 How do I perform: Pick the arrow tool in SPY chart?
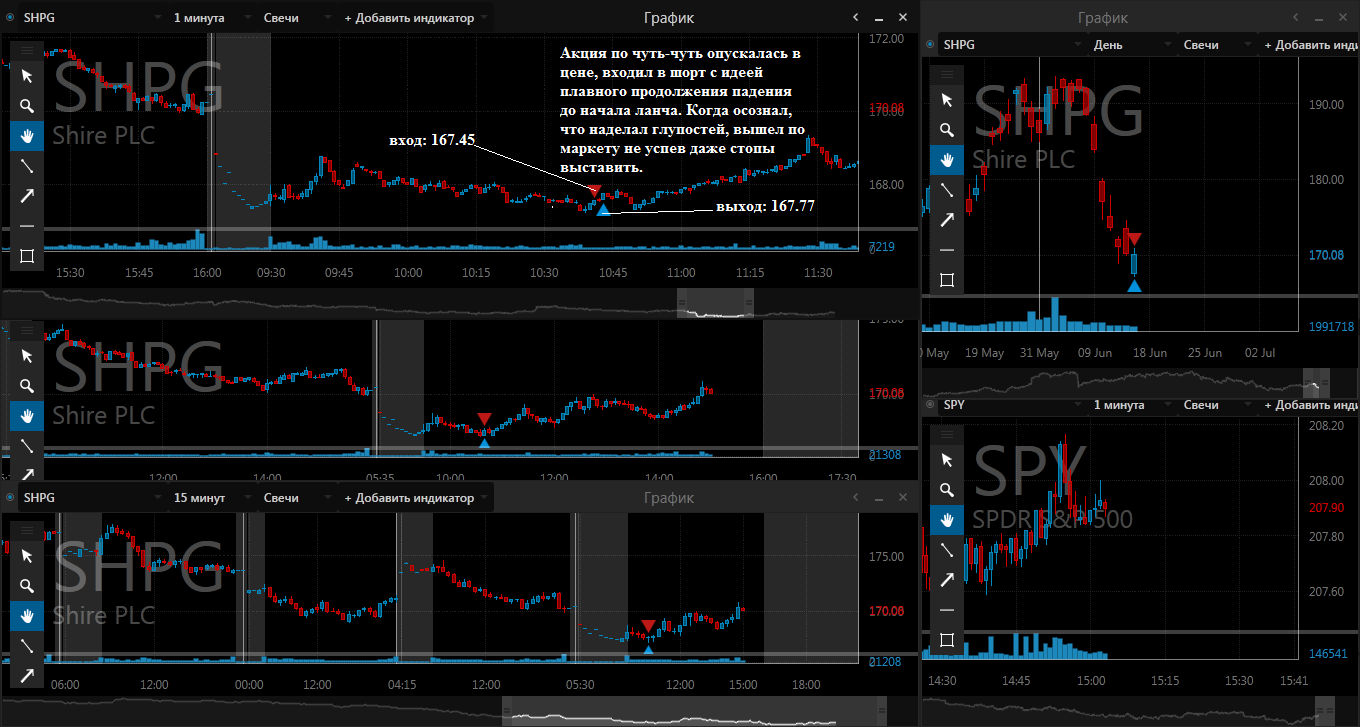click(947, 580)
